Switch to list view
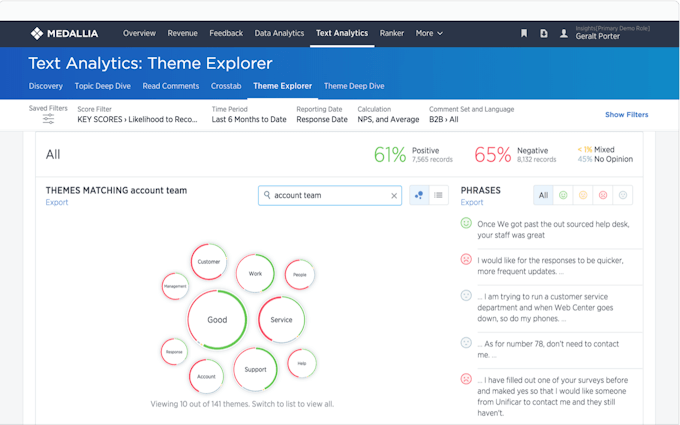Image resolution: width=680 pixels, height=425 pixels. (x=438, y=195)
